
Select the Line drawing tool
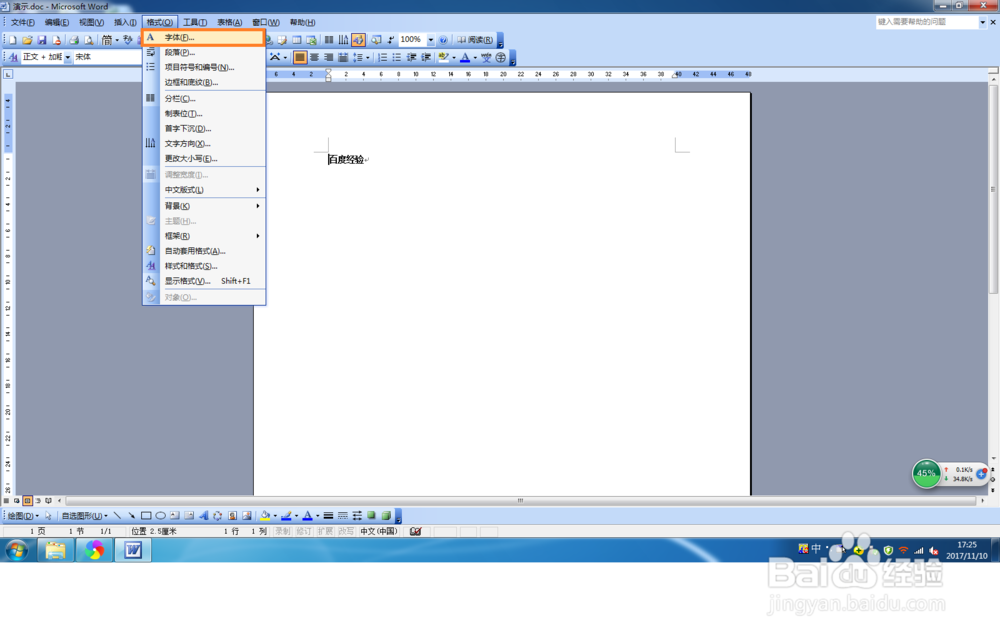tap(117, 516)
